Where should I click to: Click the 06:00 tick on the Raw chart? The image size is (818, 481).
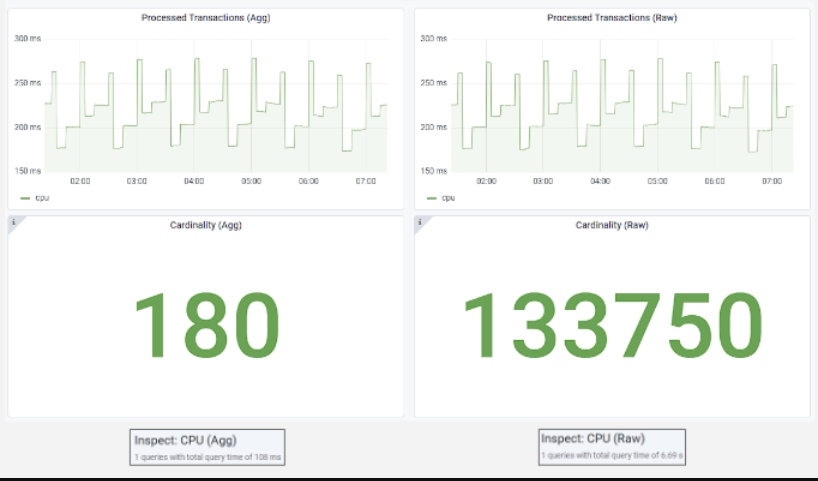pos(715,181)
